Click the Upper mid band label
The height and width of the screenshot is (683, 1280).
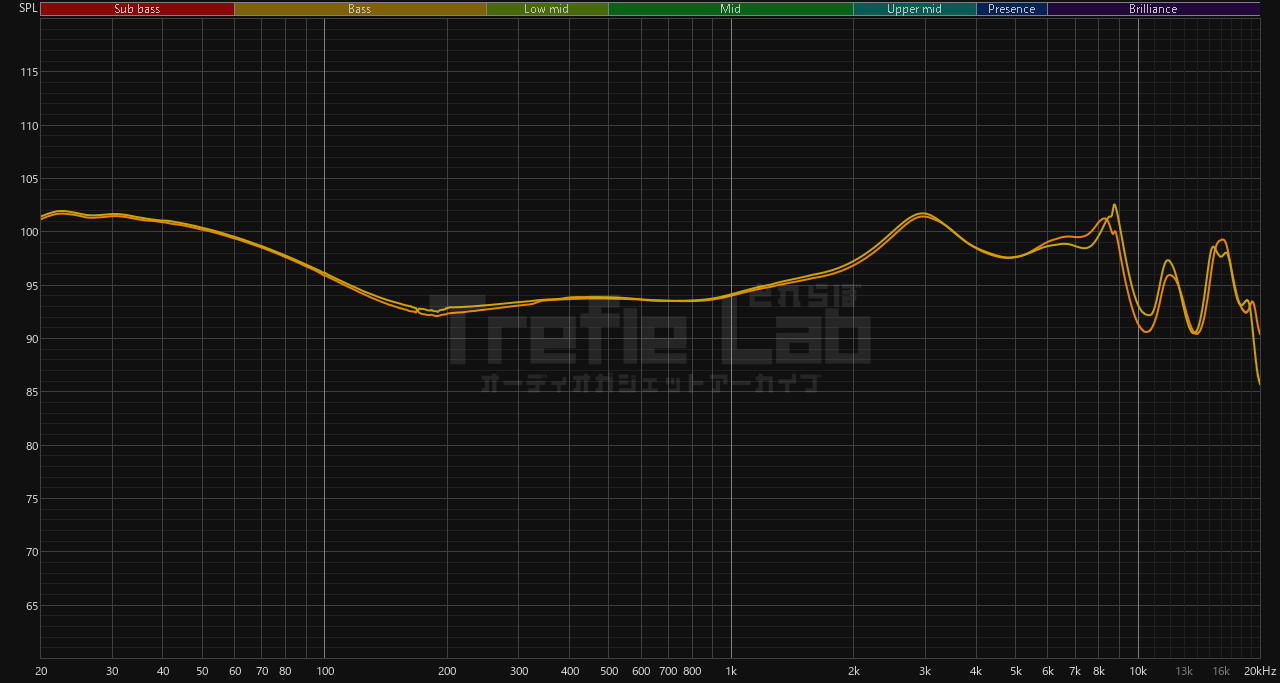(x=914, y=9)
